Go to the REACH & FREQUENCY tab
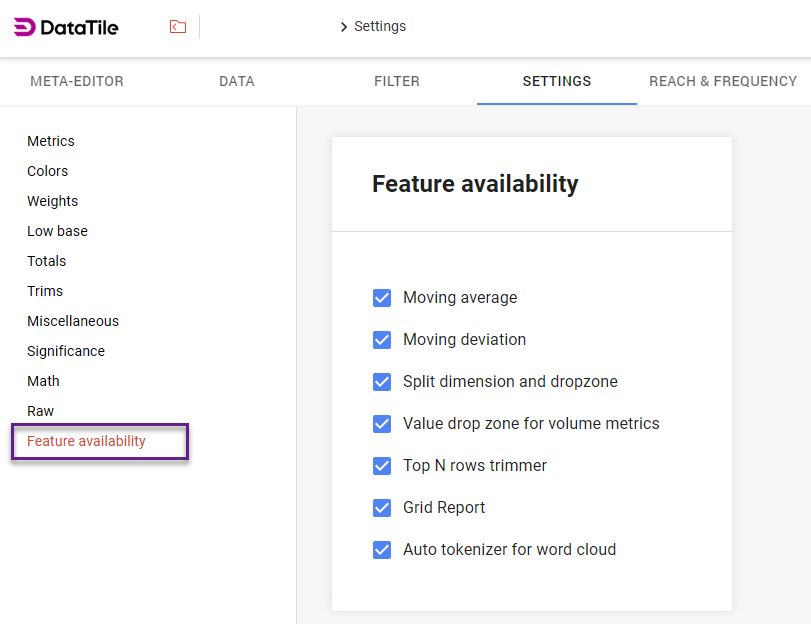811x624 pixels. click(x=722, y=81)
